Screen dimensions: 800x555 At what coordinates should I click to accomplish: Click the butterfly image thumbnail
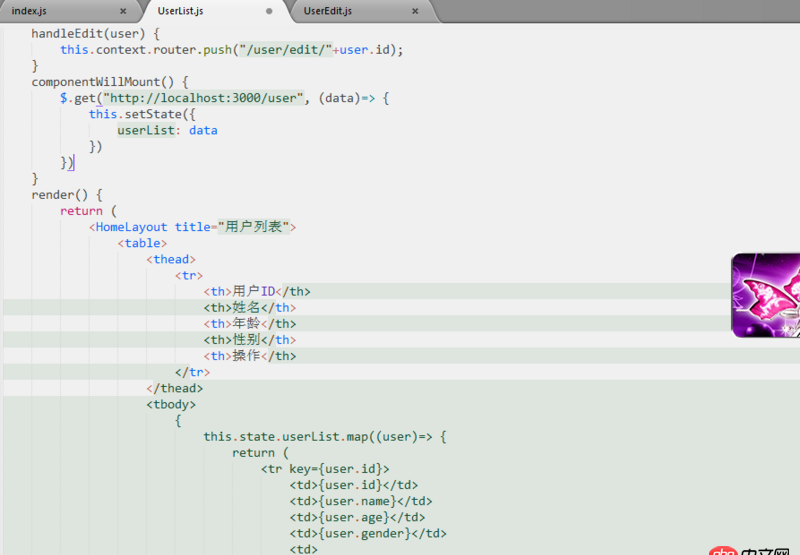click(766, 295)
